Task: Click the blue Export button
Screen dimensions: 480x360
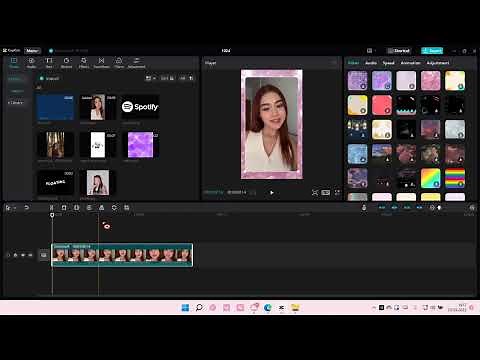Action: tap(432, 51)
